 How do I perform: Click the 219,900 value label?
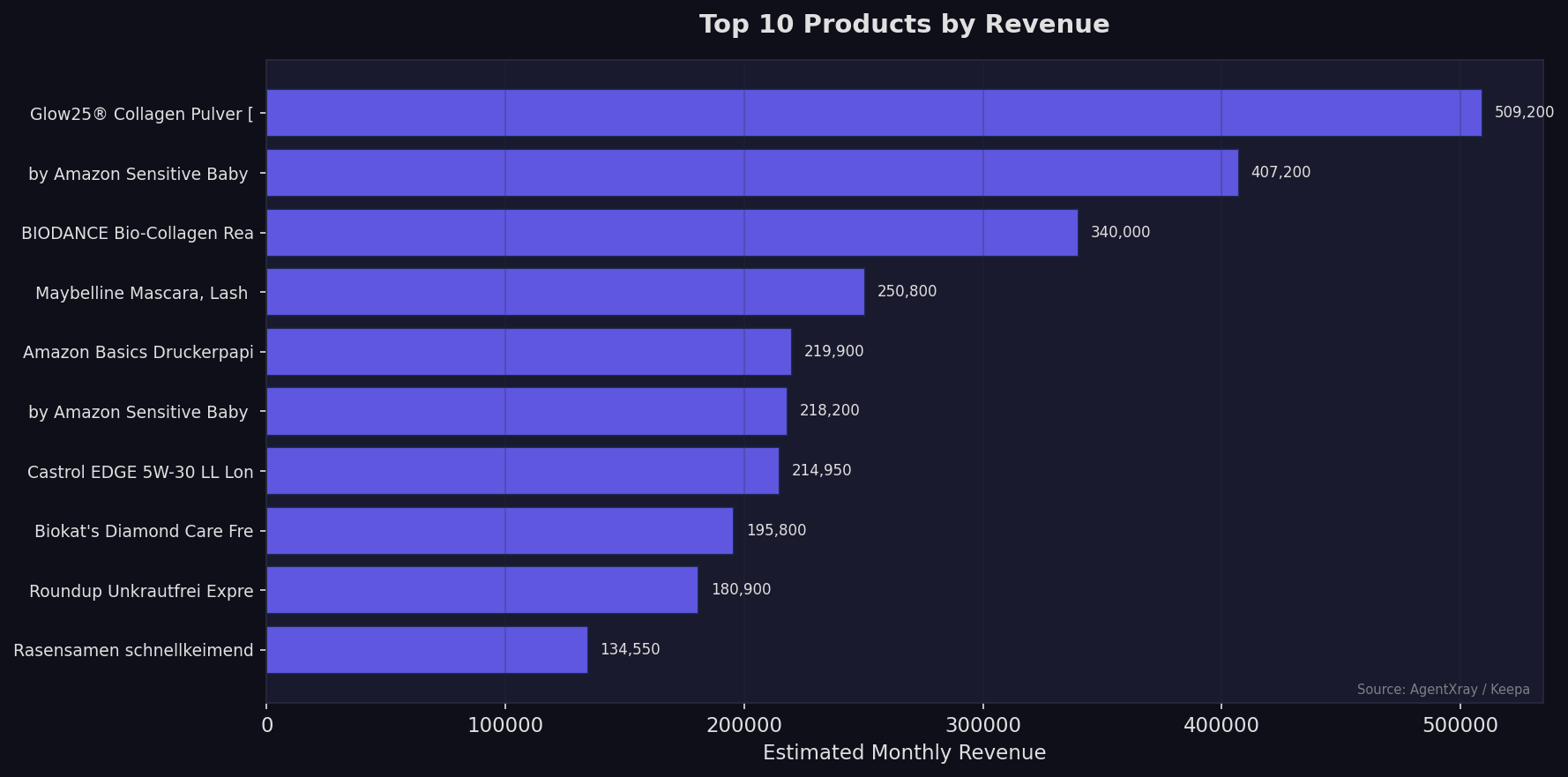(833, 352)
